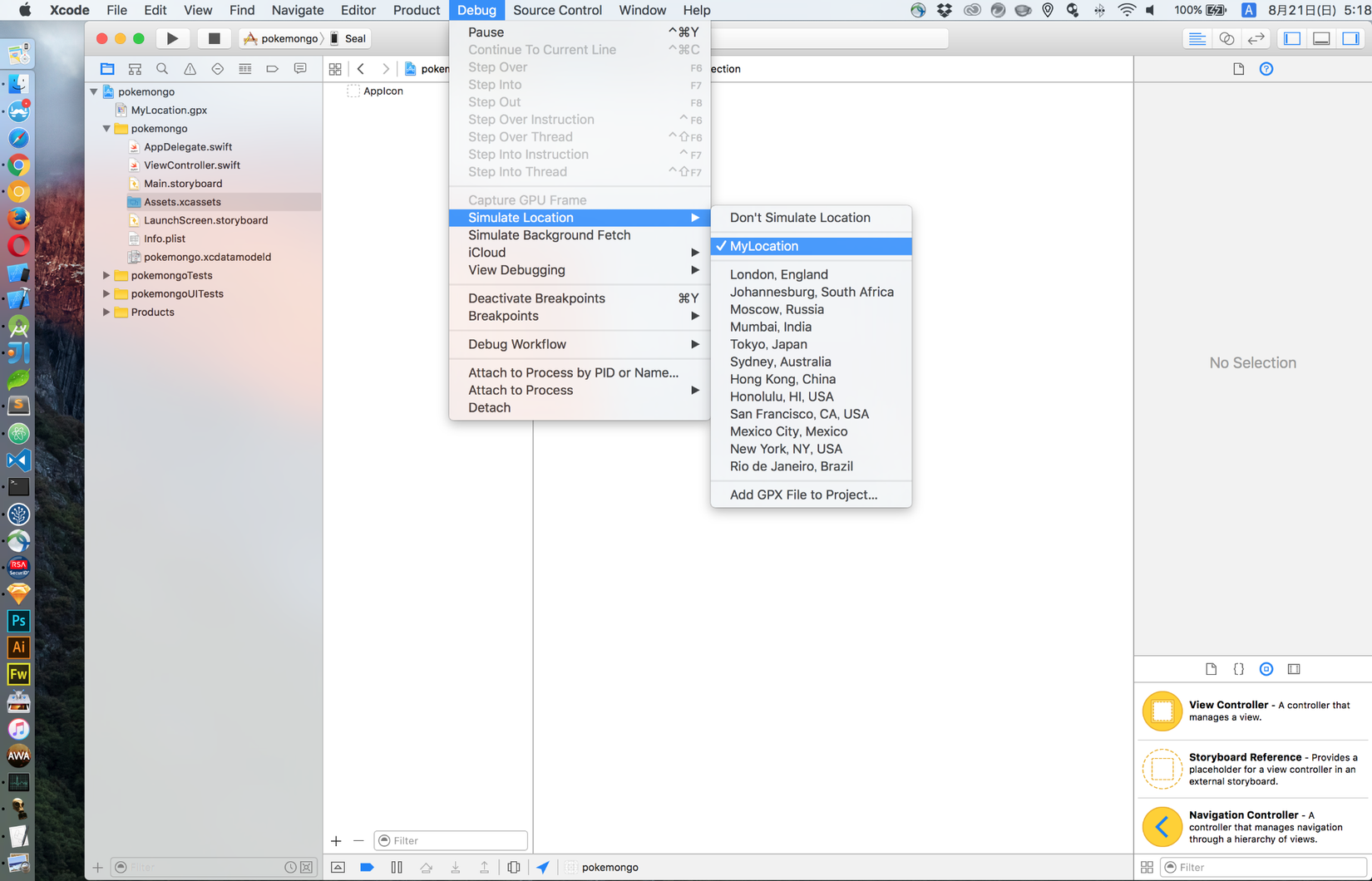
Task: Toggle the library icon/list view button
Action: coord(1147,867)
